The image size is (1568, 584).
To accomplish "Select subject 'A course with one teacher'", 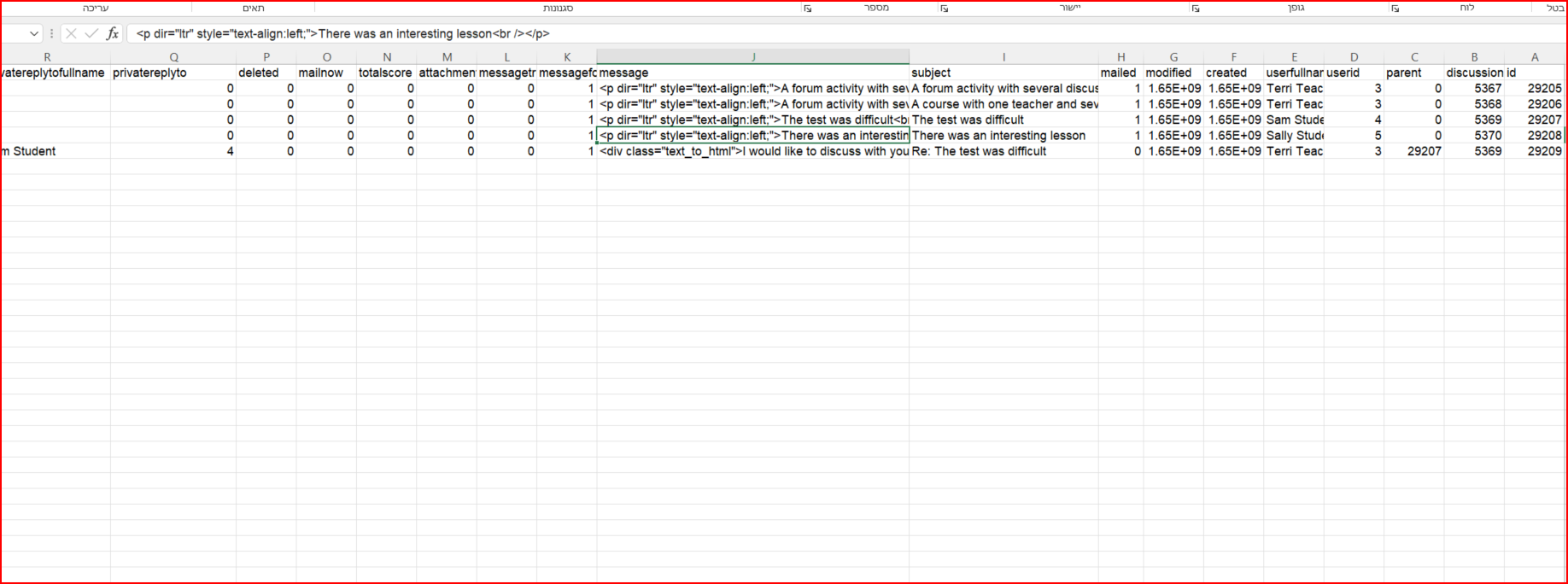I will pyautogui.click(x=1003, y=104).
